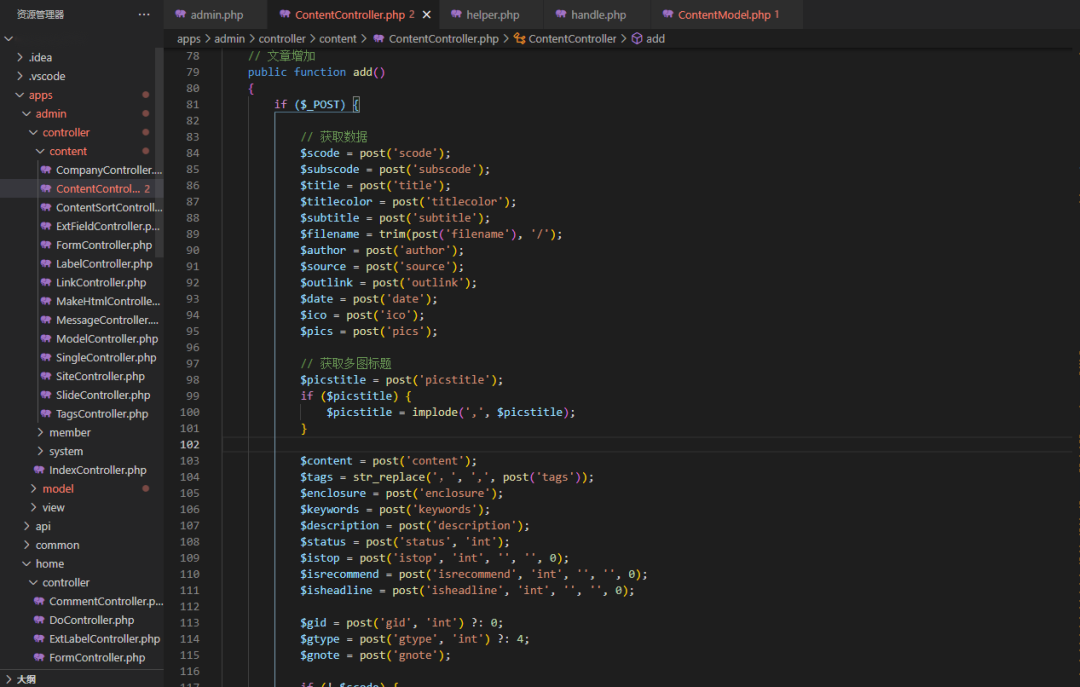Open the explorer panel more actions ellipsis
Image resolution: width=1080 pixels, height=687 pixels.
(x=143, y=14)
